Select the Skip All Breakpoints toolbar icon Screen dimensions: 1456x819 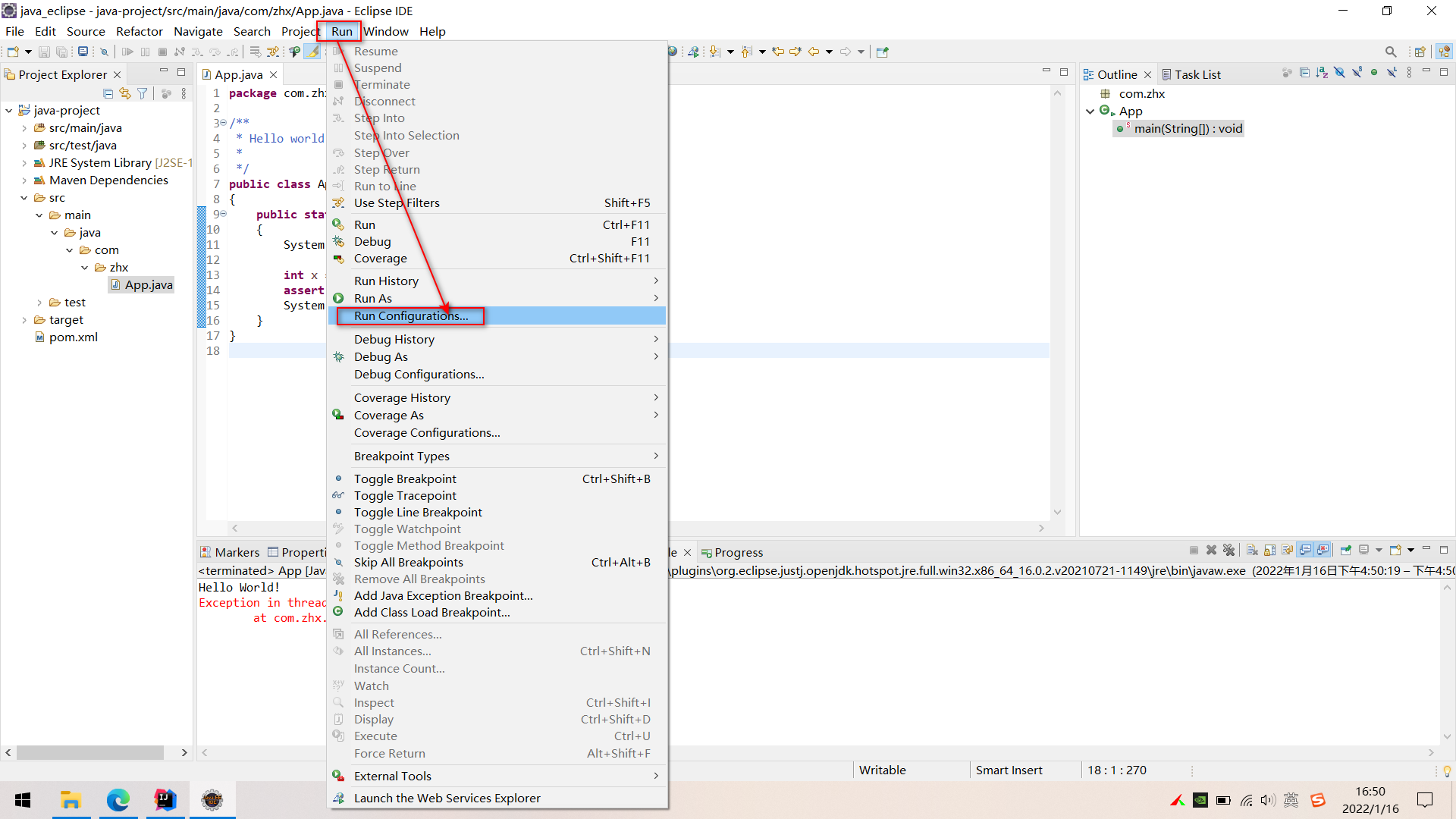[x=105, y=52]
